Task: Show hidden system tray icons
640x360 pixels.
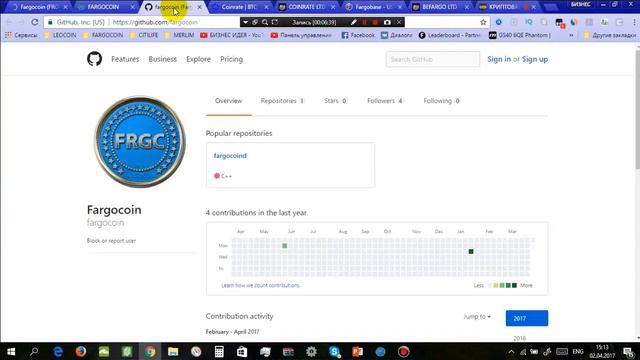Action: pos(511,351)
